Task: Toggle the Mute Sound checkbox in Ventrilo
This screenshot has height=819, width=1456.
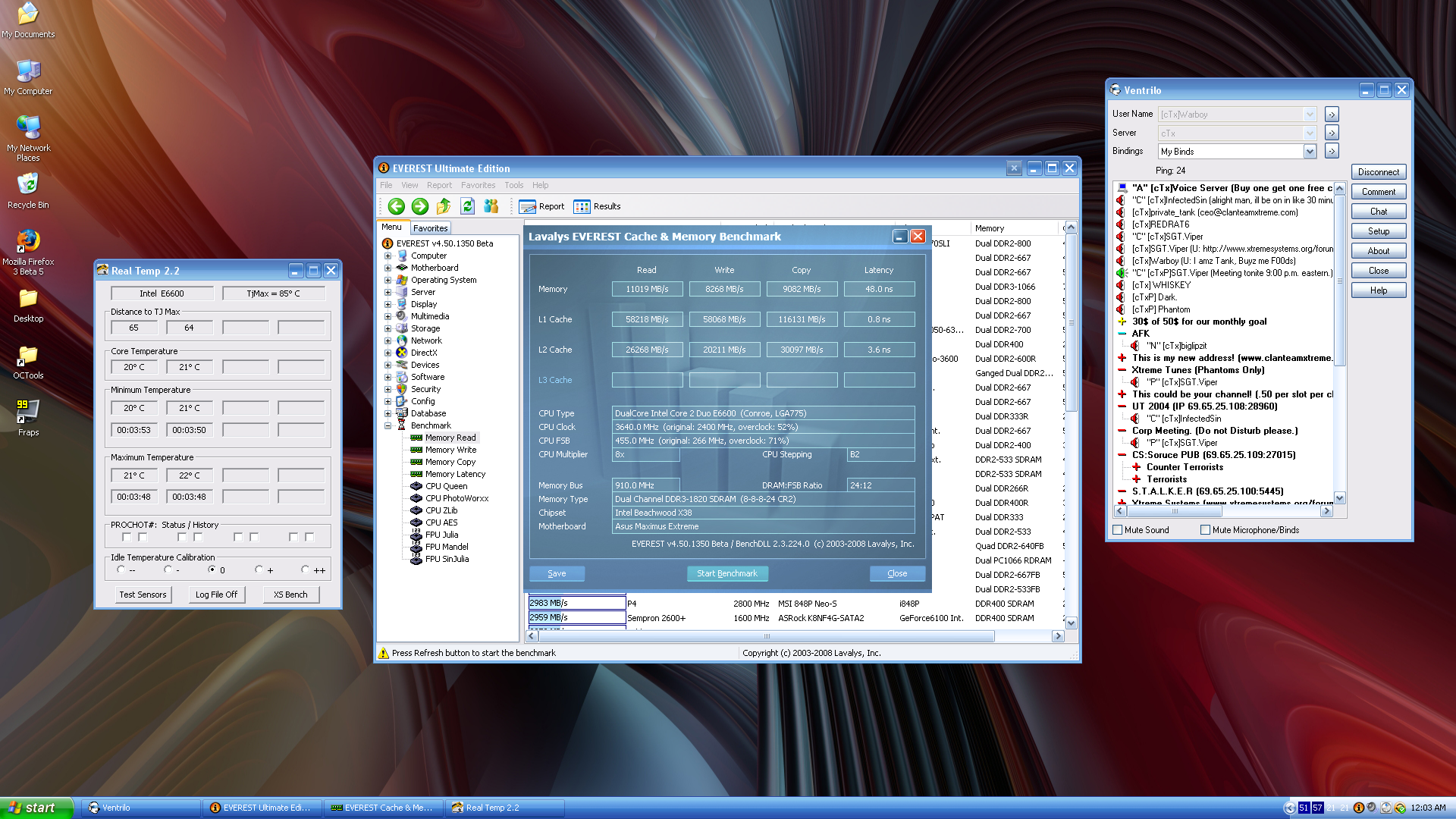Action: coord(1118,530)
